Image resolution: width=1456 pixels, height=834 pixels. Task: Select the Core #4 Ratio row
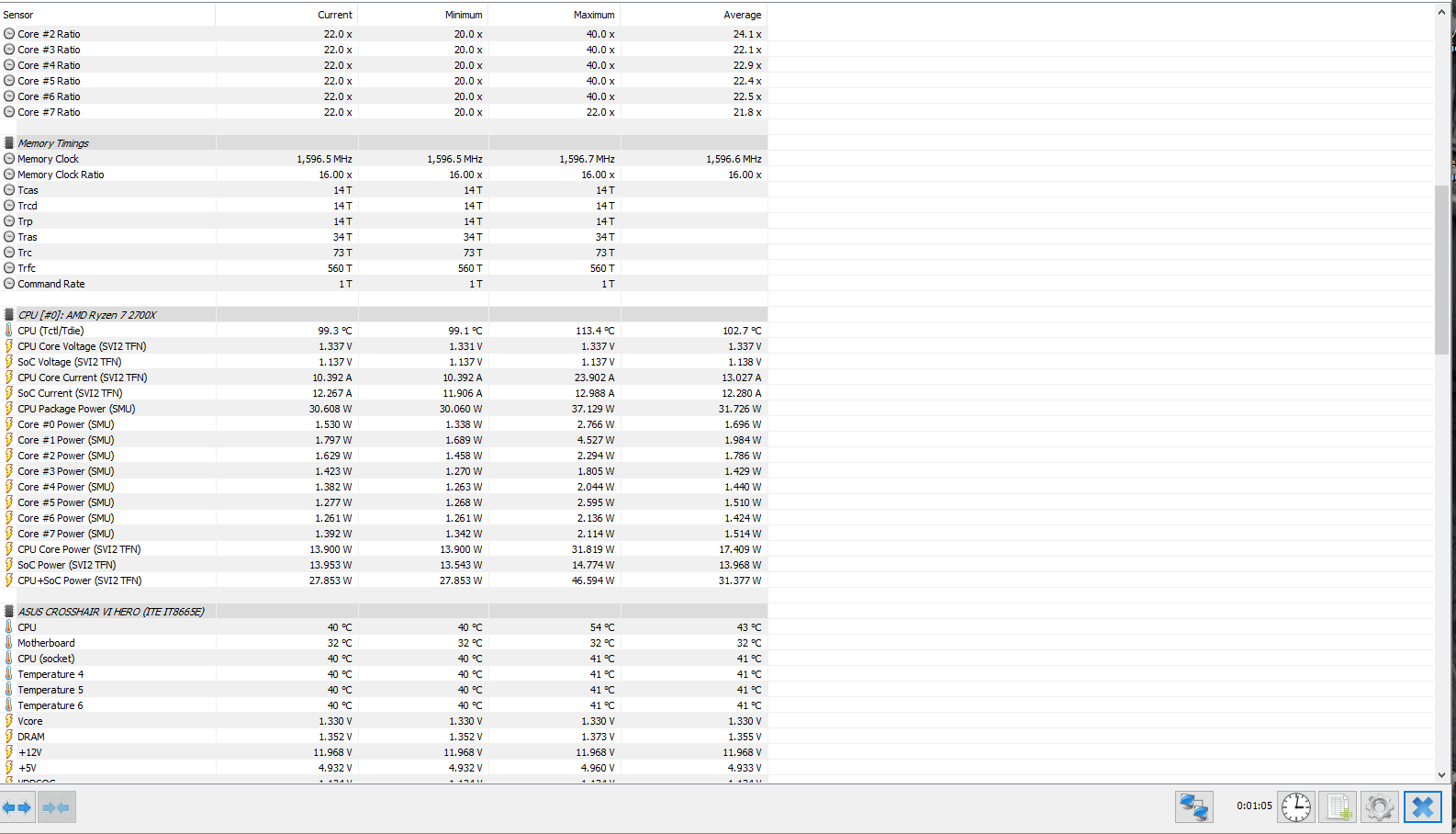(384, 65)
